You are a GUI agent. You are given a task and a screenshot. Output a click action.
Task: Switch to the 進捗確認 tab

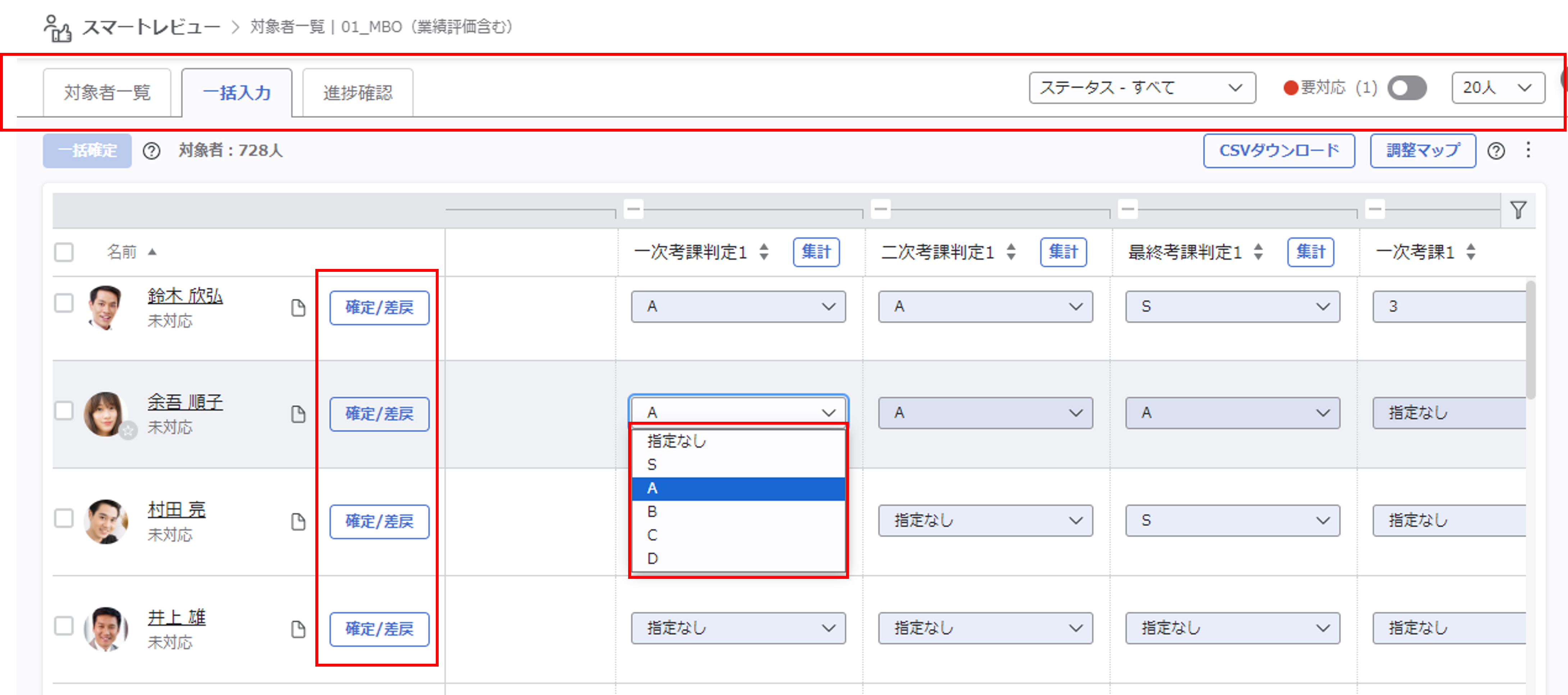358,92
